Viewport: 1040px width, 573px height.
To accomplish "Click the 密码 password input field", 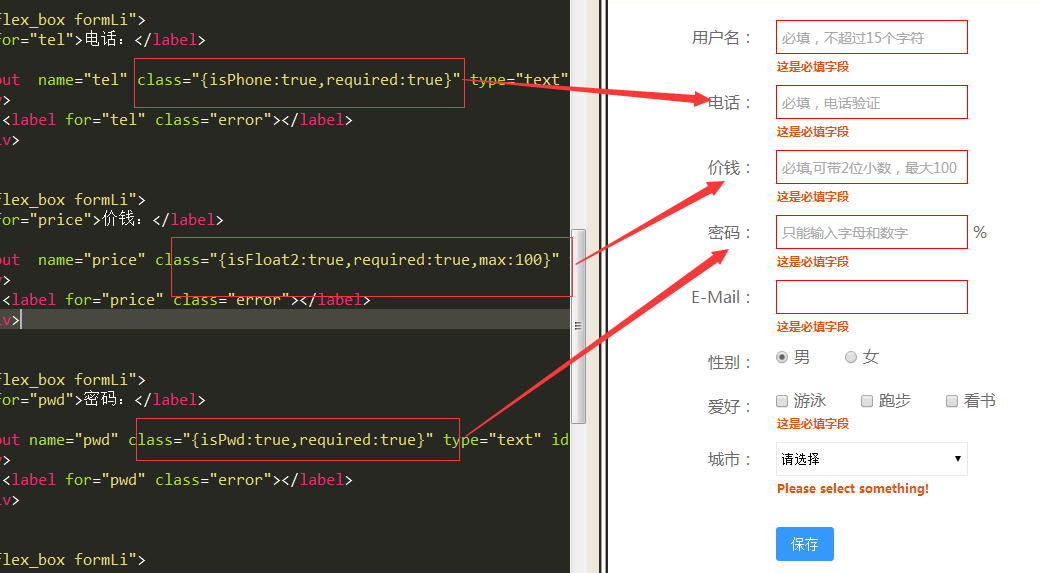I will tap(872, 232).
